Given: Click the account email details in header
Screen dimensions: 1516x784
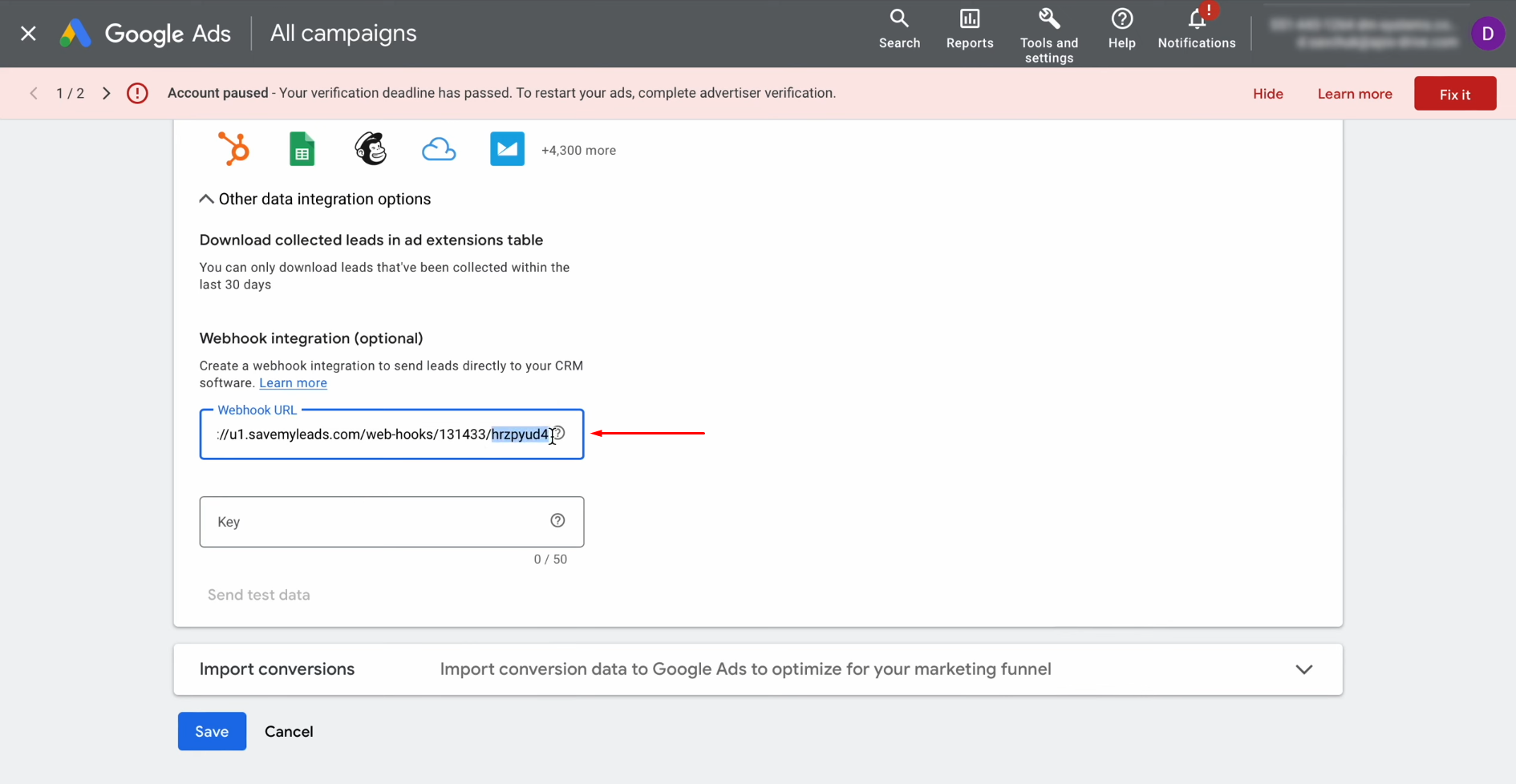Looking at the screenshot, I should (x=1364, y=34).
